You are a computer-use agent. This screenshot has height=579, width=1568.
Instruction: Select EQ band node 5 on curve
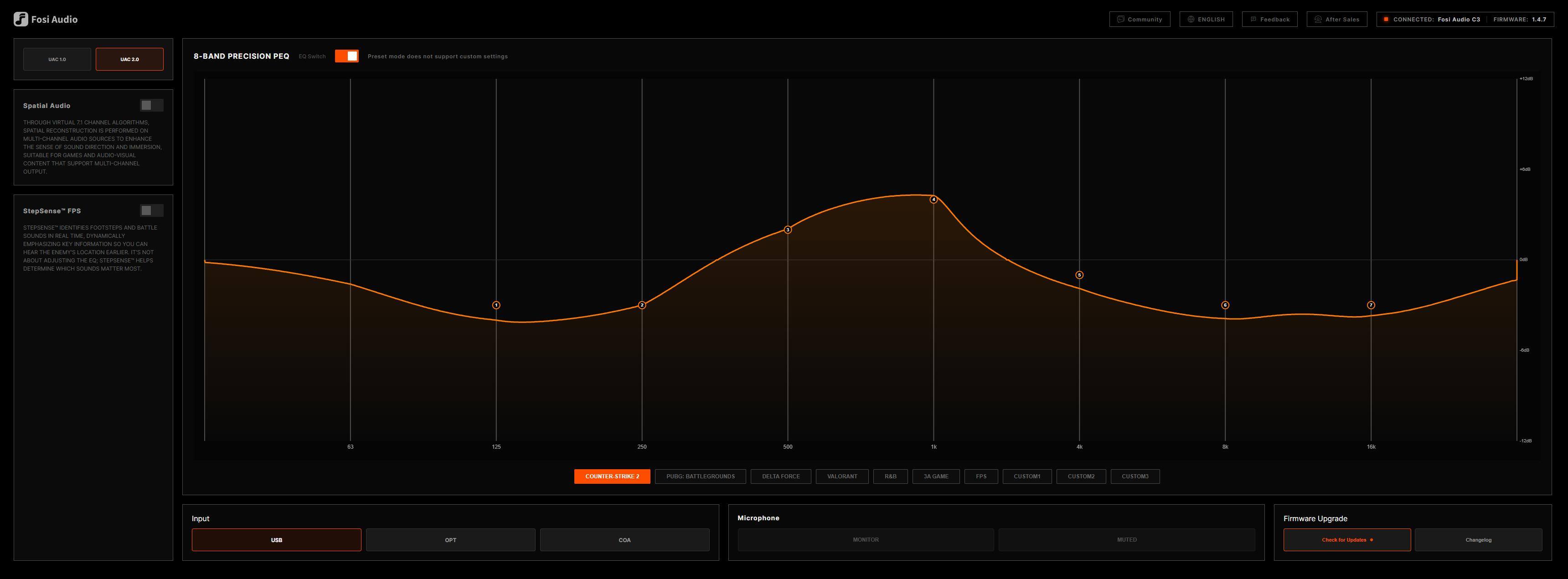click(x=1079, y=275)
